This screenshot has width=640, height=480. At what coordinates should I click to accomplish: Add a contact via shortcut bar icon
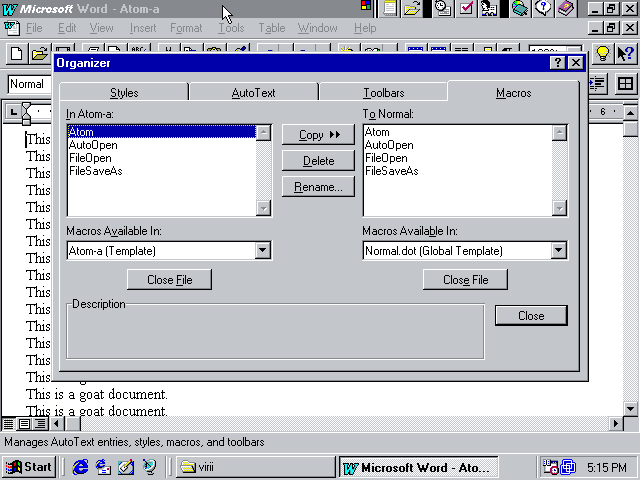coord(489,8)
